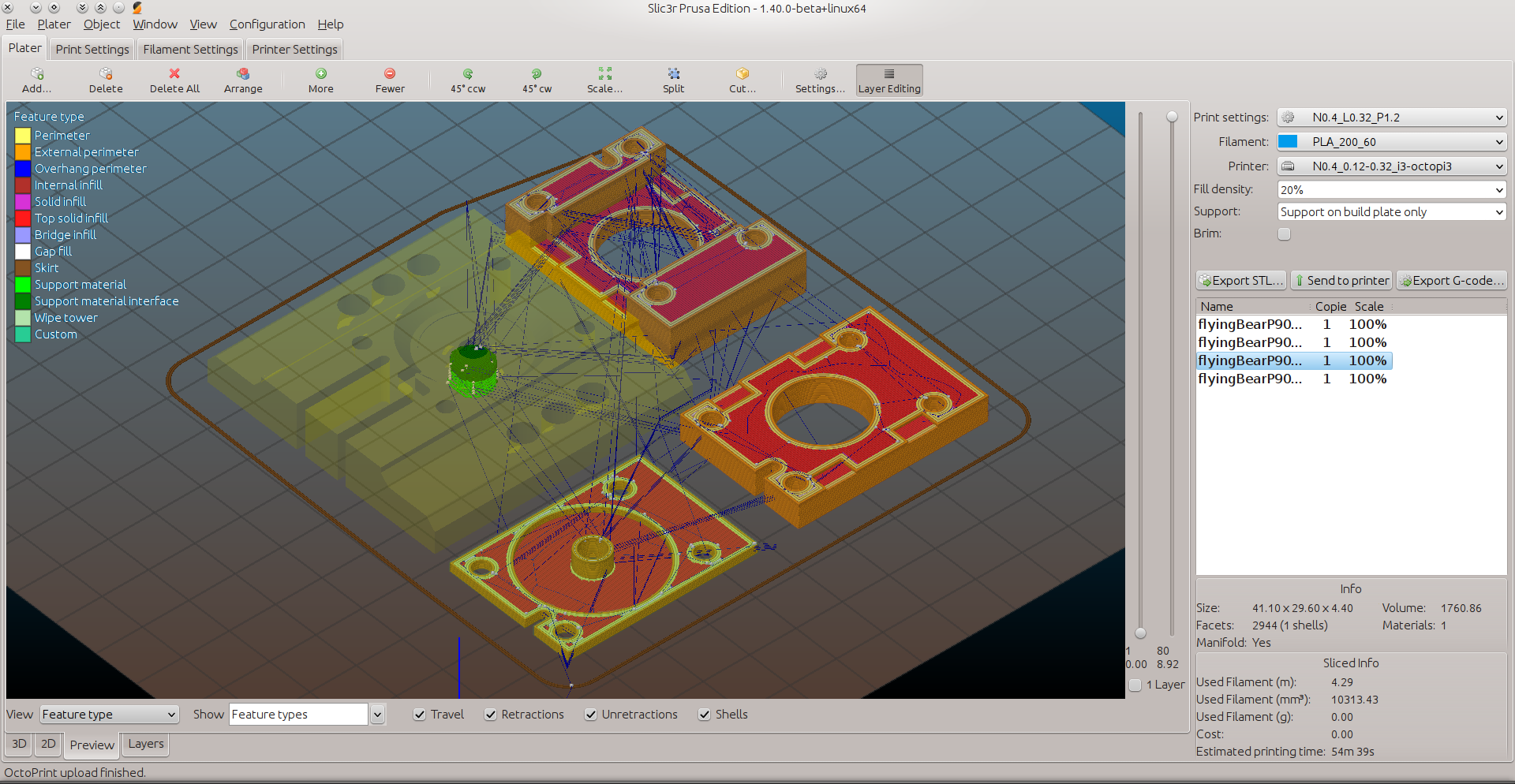Uncheck the Travel checkbox
Viewport: 1515px width, 784px height.
click(x=420, y=715)
